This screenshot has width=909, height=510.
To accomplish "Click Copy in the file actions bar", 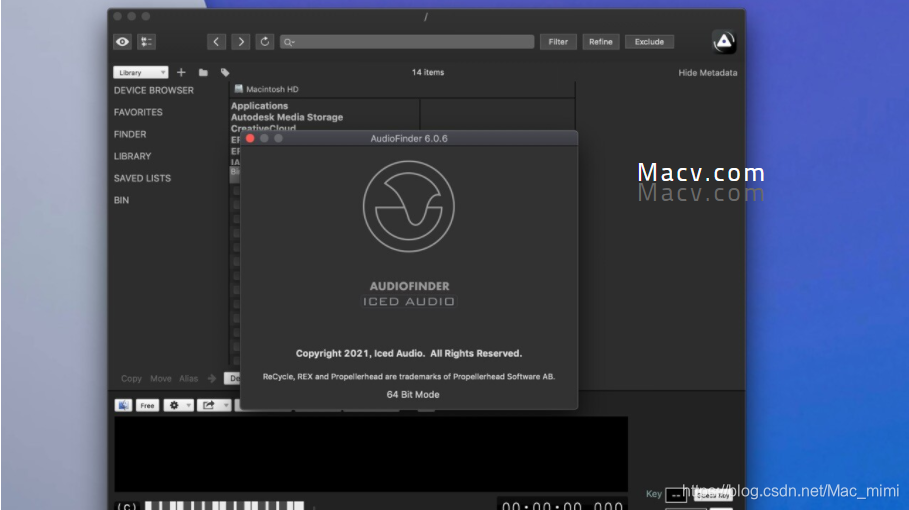I will (x=131, y=378).
